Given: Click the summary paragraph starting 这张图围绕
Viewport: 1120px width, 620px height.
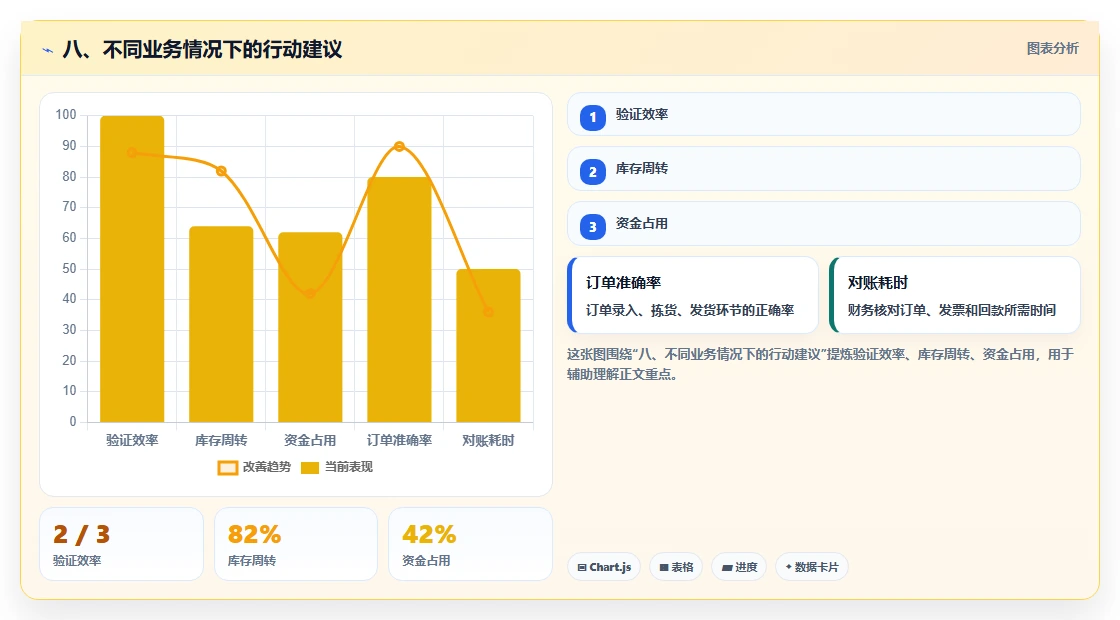Looking at the screenshot, I should pos(821,364).
